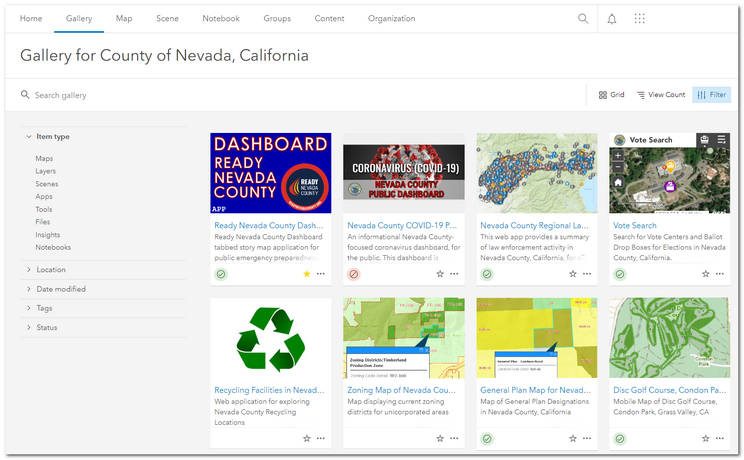
Task: Toggle the Filter panel button
Action: point(712,95)
